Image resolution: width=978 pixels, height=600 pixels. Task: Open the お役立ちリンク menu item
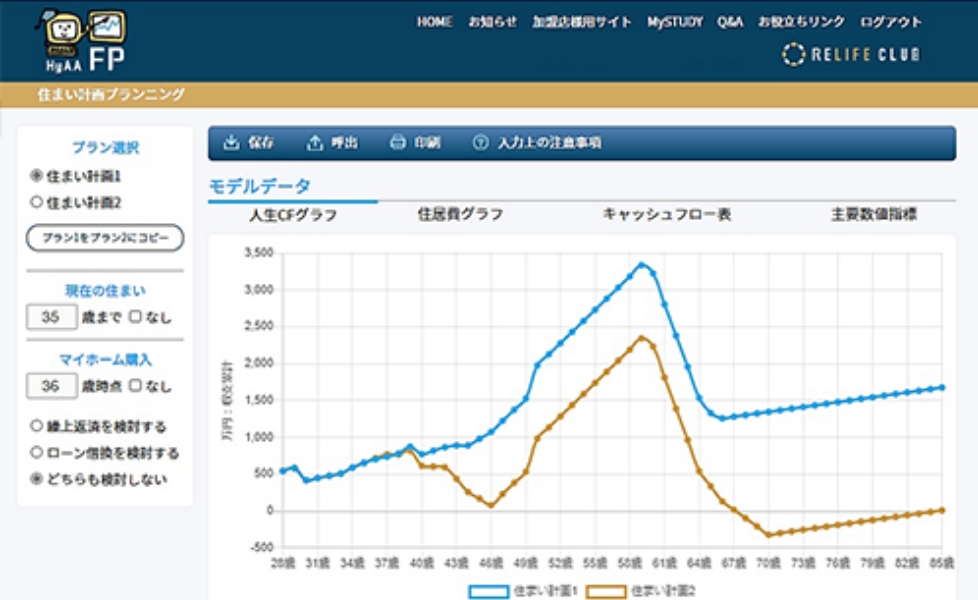coord(801,22)
